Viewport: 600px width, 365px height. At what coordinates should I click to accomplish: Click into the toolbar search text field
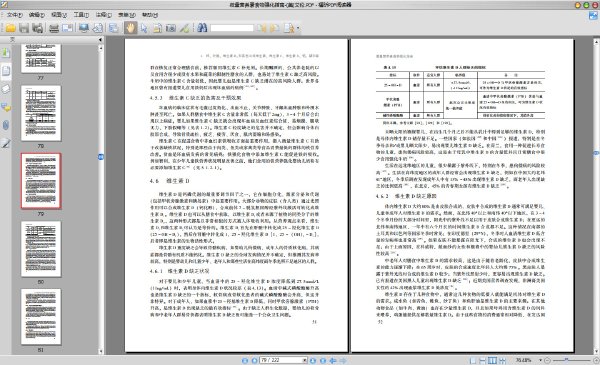pos(232,28)
